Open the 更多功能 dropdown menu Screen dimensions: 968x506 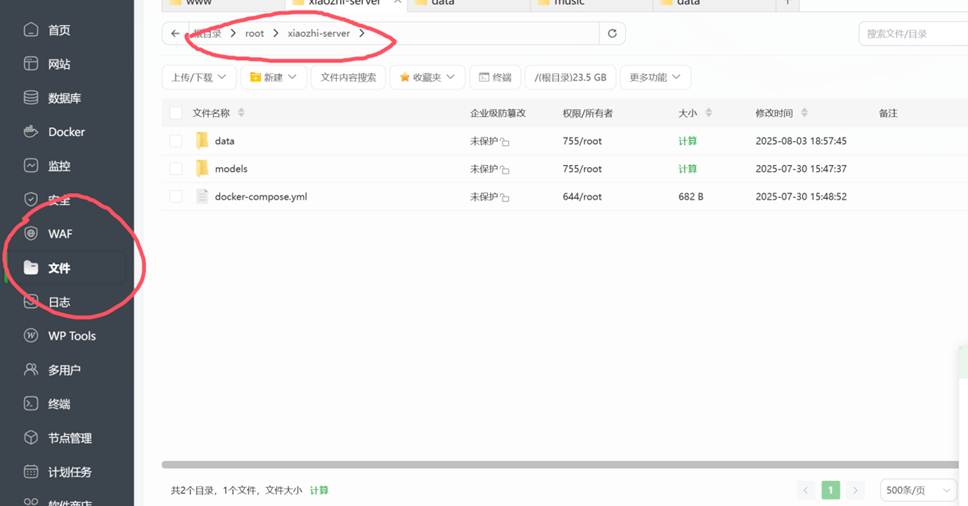click(655, 77)
